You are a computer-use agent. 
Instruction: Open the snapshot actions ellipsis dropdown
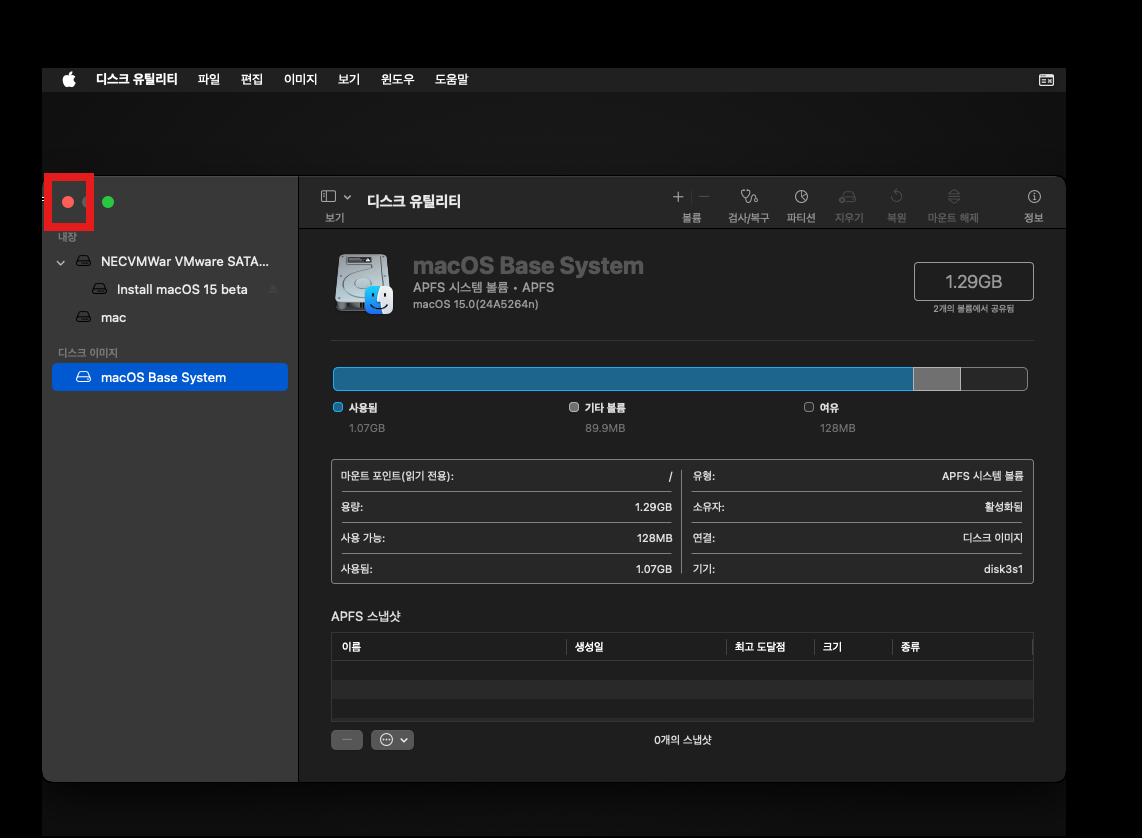(x=393, y=740)
